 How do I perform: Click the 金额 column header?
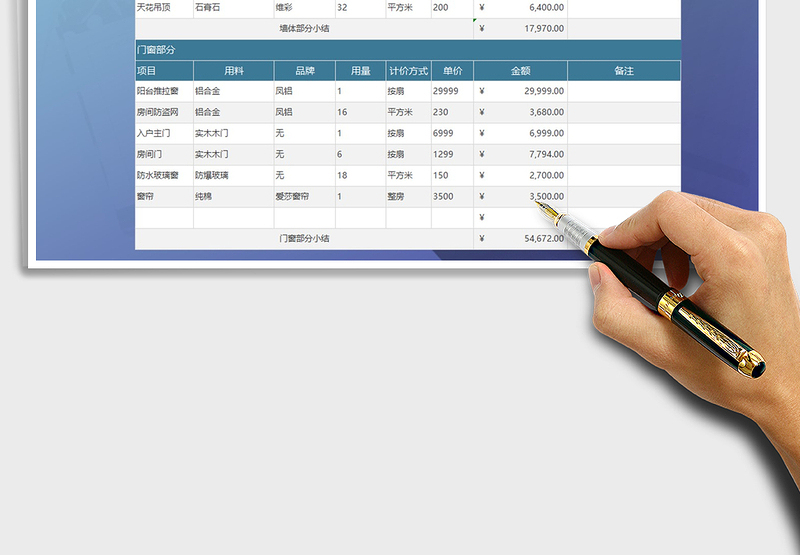tap(520, 71)
